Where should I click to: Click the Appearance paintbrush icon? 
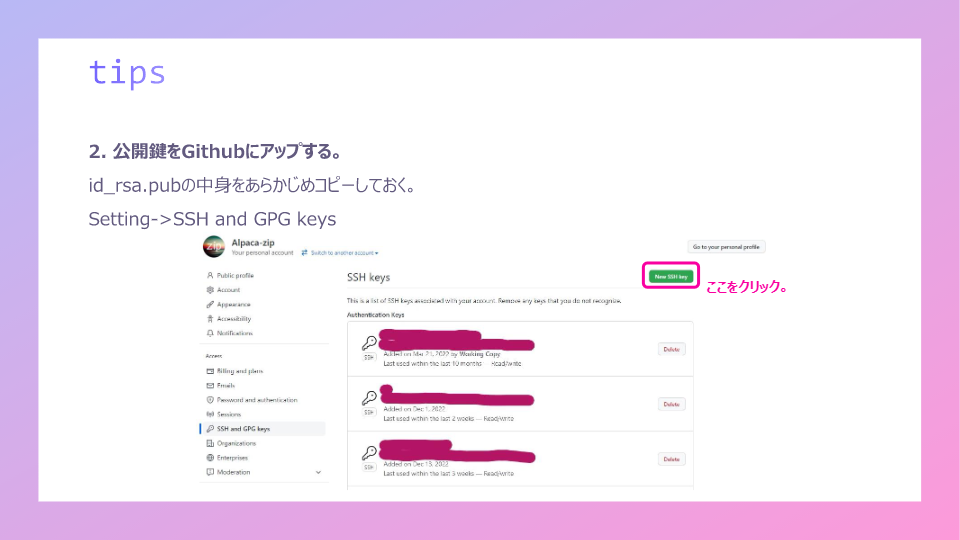[x=210, y=304]
